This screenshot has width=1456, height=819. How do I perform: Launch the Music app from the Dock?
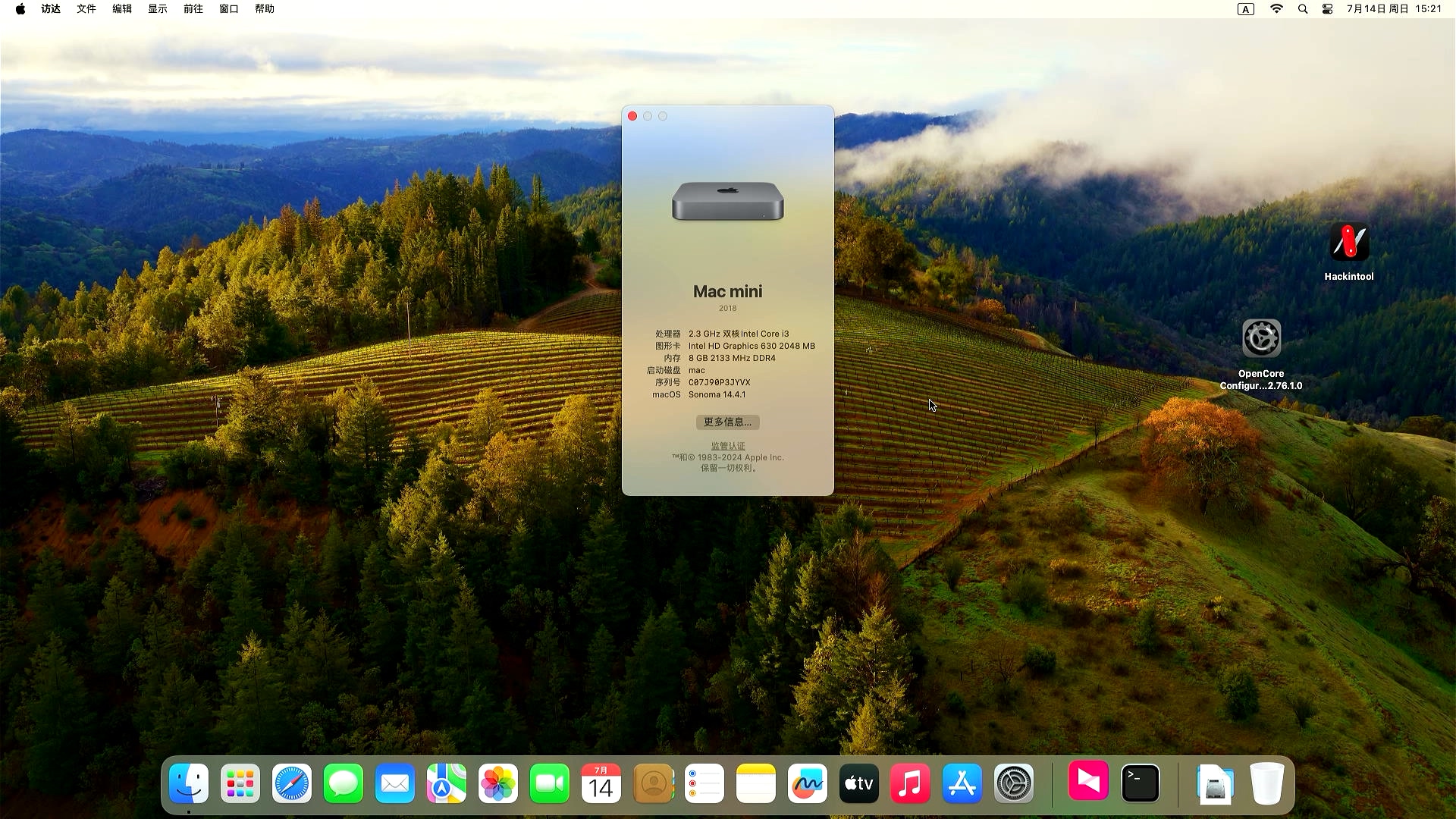pos(911,783)
